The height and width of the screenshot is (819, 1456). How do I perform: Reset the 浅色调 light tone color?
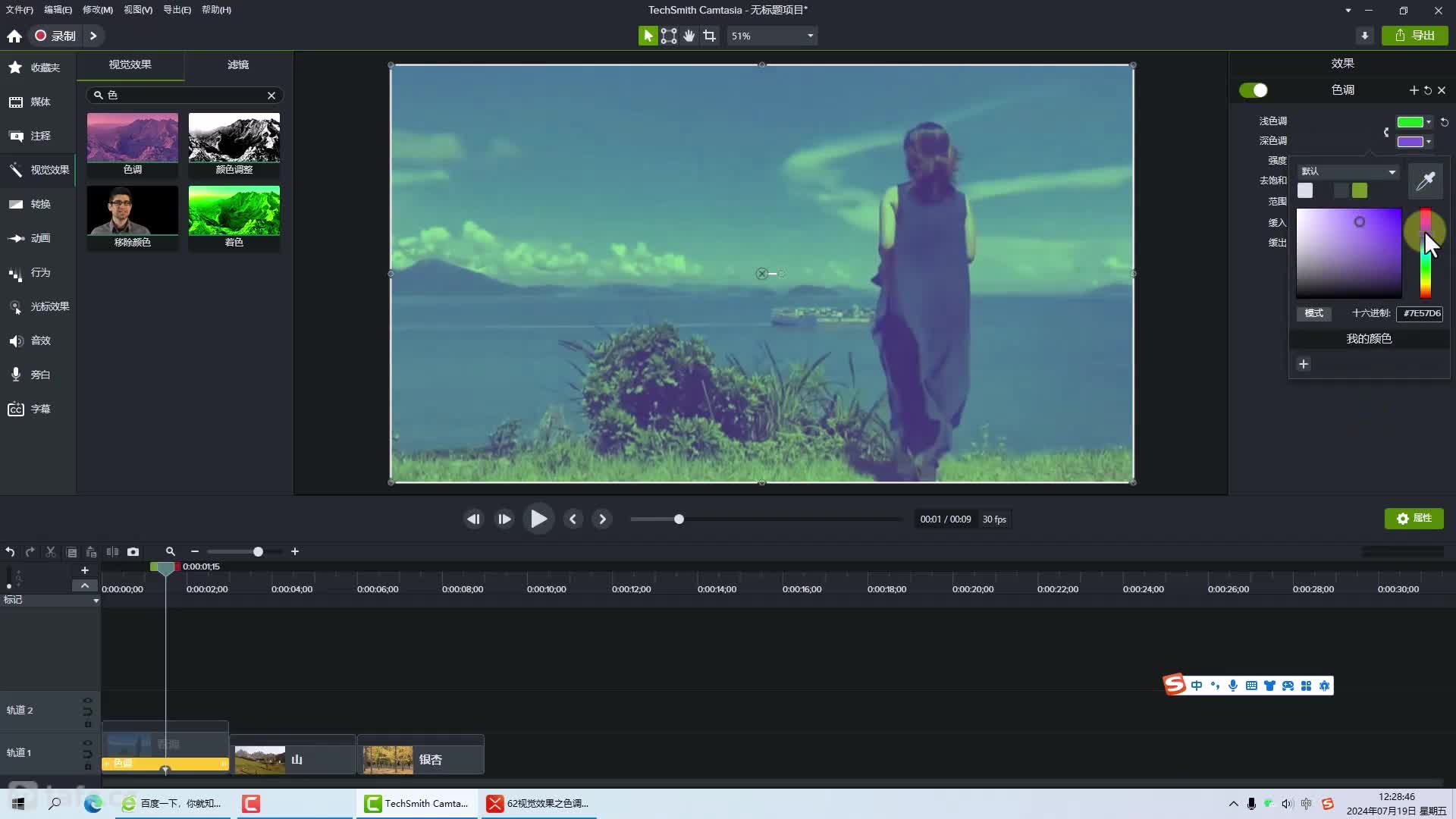click(x=1445, y=122)
